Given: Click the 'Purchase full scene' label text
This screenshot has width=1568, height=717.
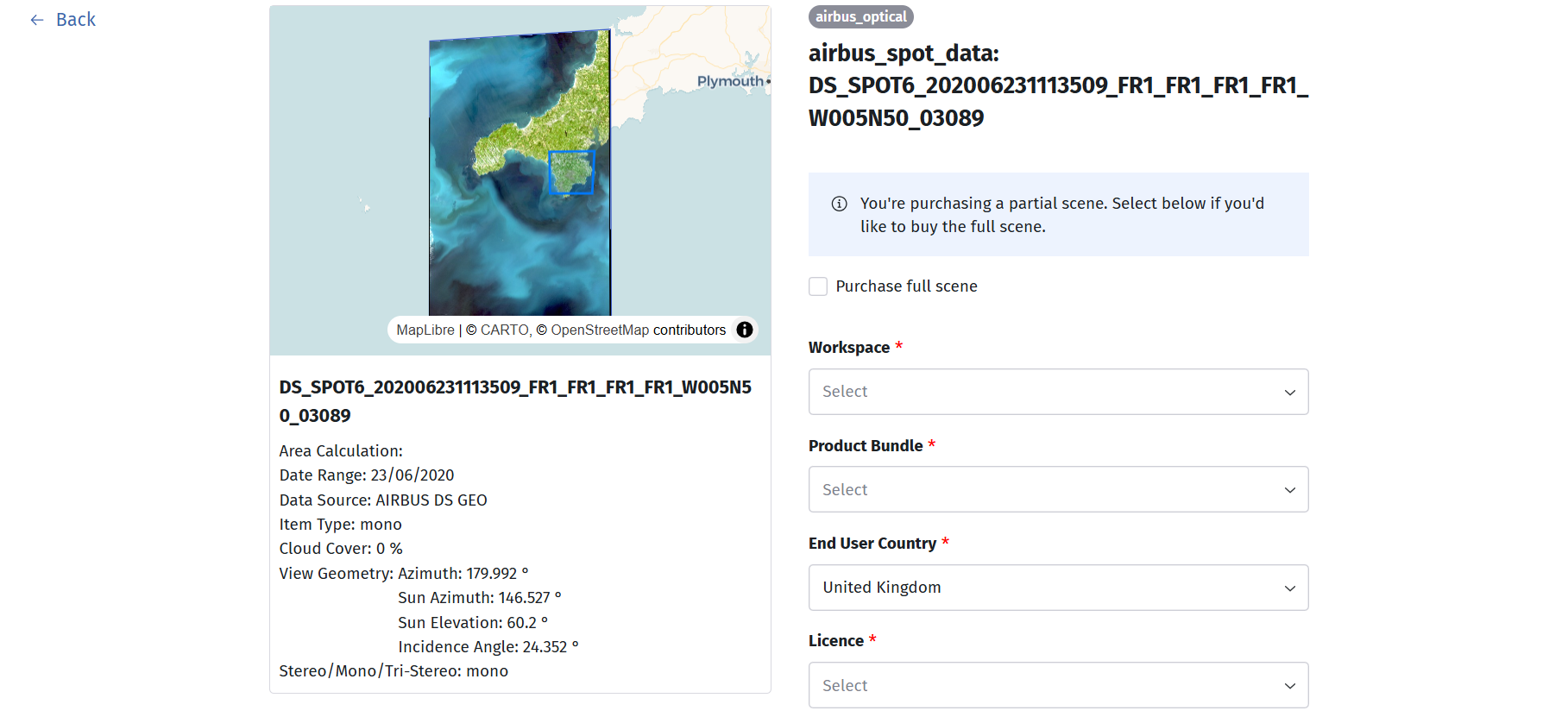Looking at the screenshot, I should [x=906, y=286].
